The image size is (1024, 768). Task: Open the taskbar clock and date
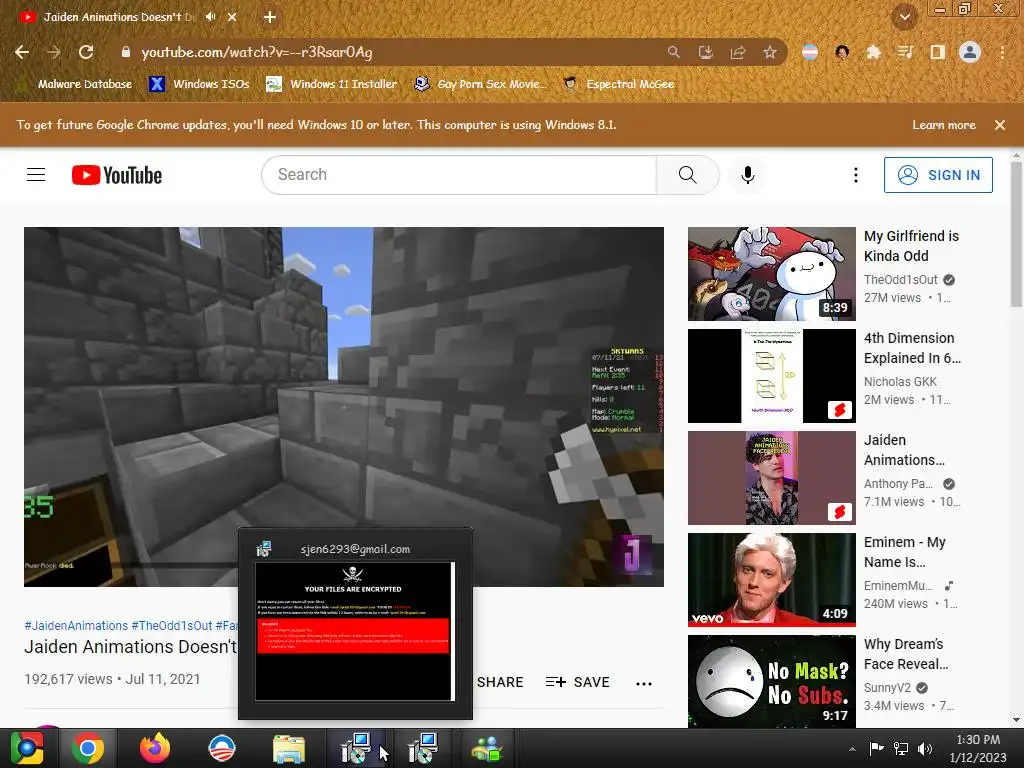[978, 748]
